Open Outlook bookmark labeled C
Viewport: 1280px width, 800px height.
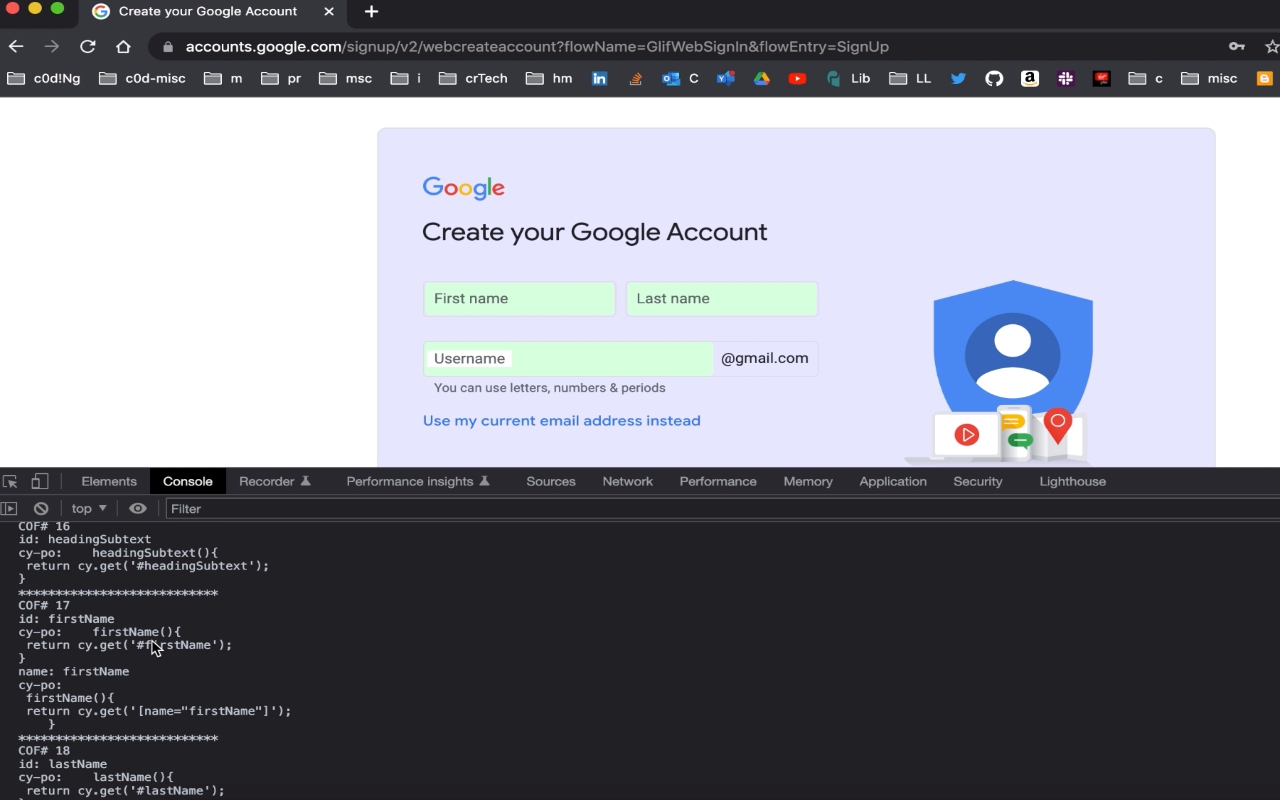681,78
